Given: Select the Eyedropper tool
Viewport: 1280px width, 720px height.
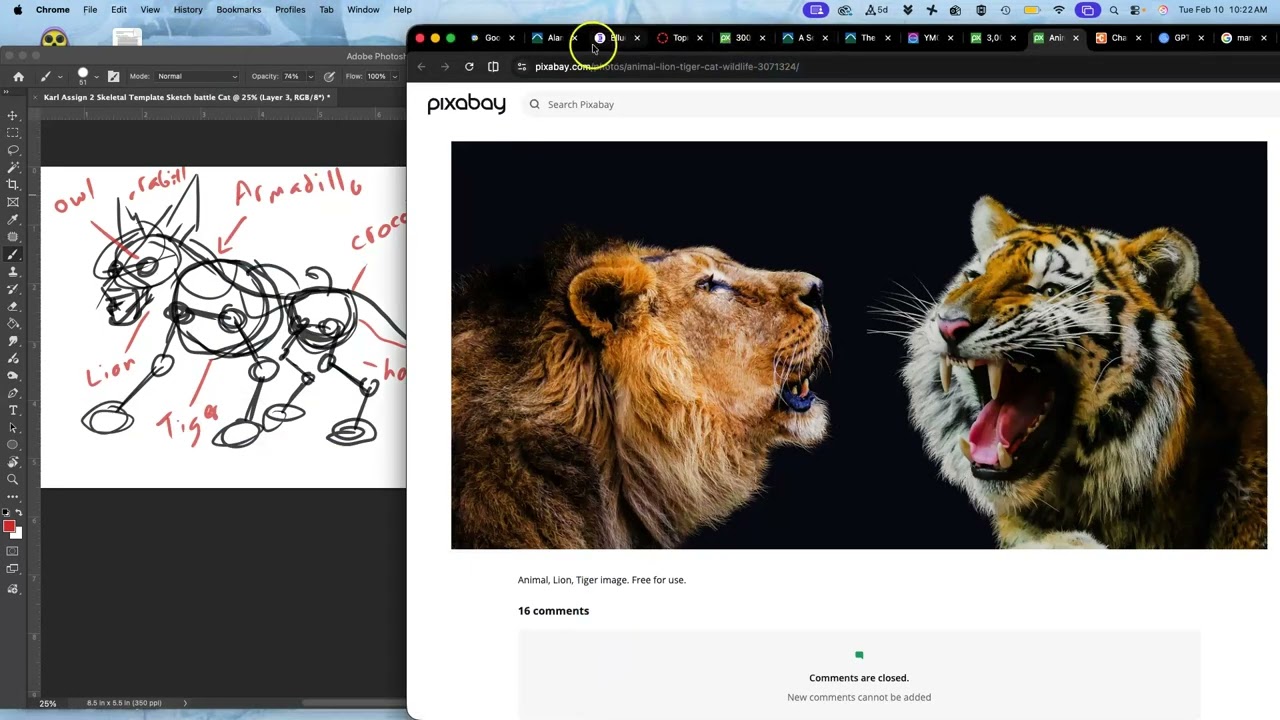Looking at the screenshot, I should click(x=13, y=219).
